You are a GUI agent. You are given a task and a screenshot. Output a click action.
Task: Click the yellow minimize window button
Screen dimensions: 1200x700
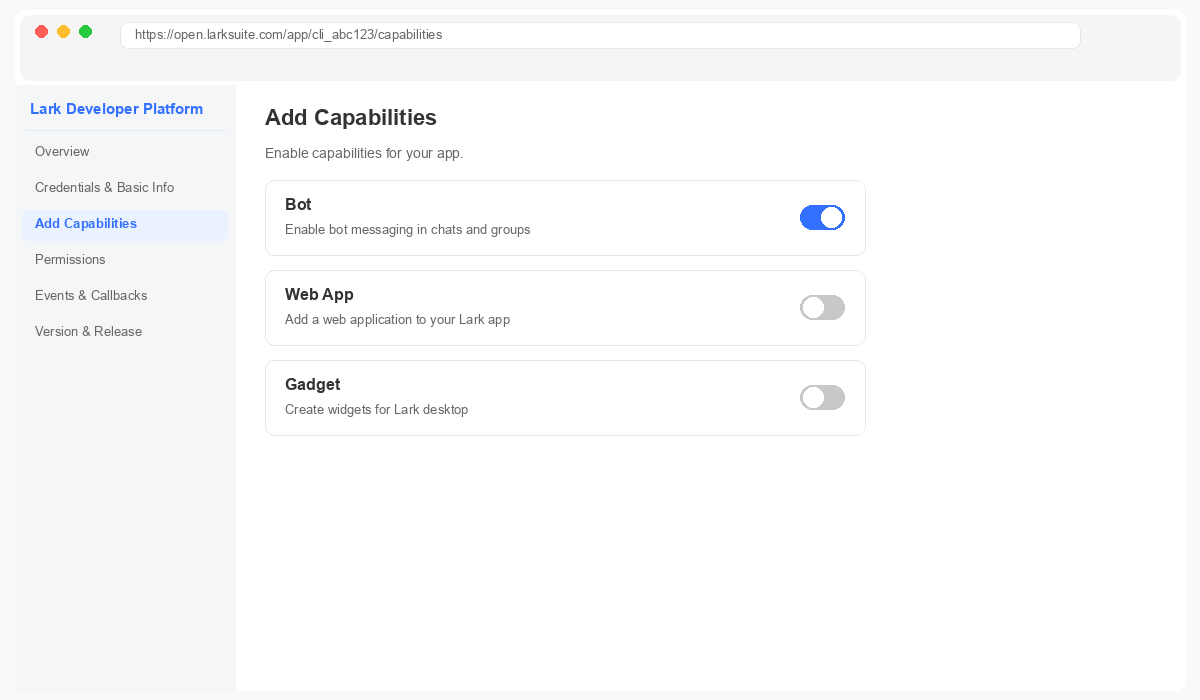click(x=63, y=32)
